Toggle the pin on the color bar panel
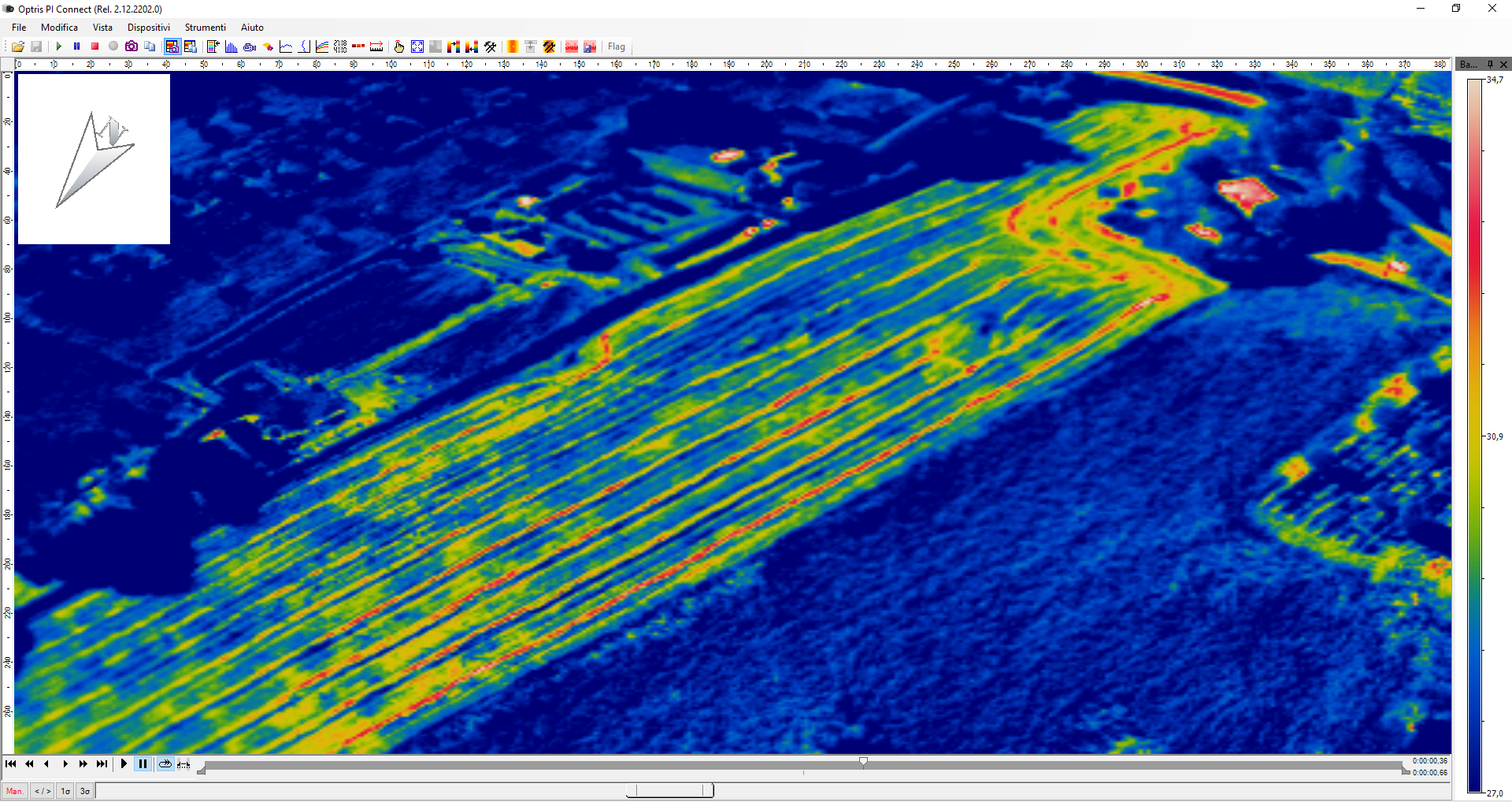The width and height of the screenshot is (1512, 802). tap(1490, 65)
